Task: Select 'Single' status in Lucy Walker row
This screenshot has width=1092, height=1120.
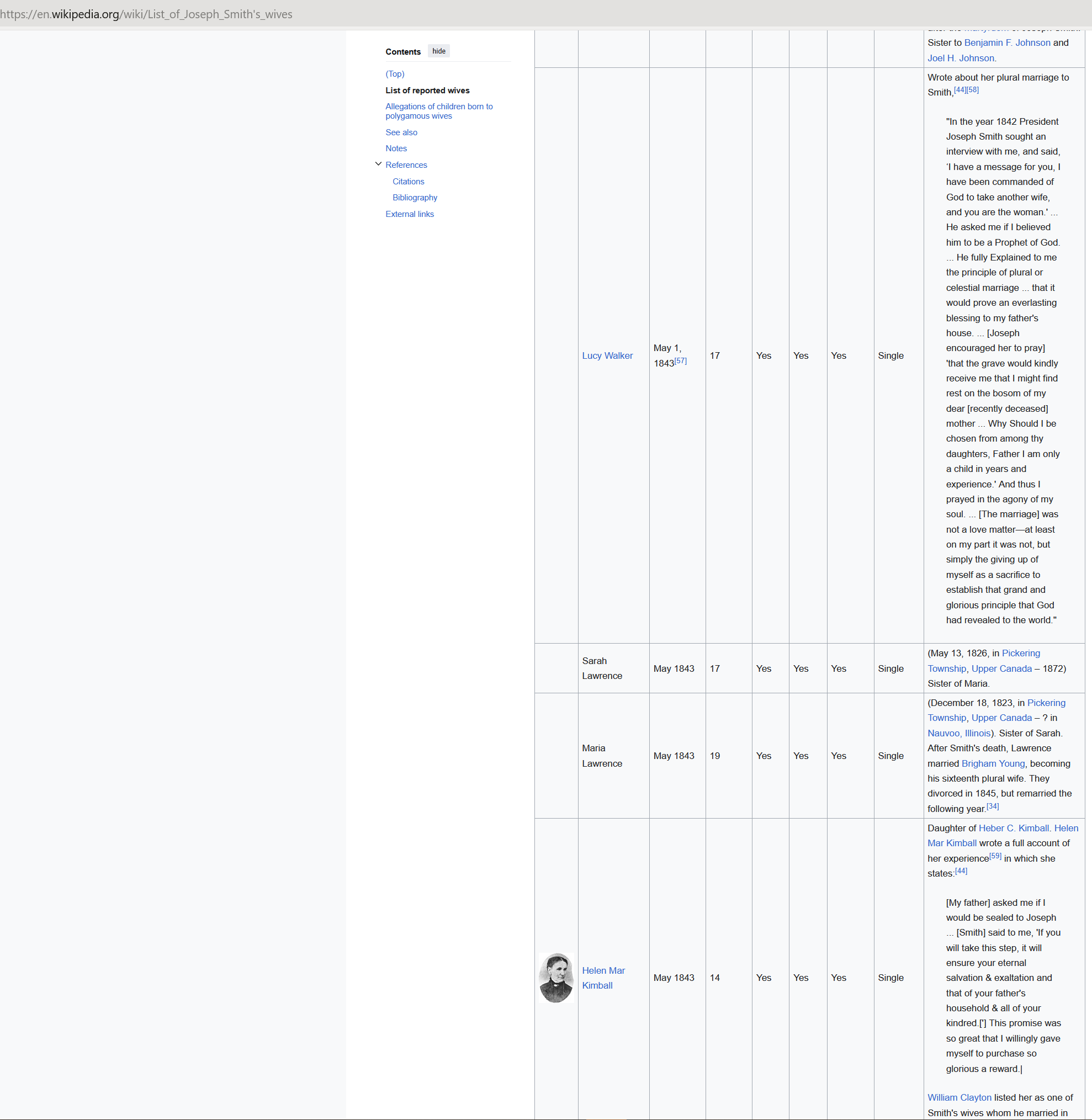Action: [890, 355]
